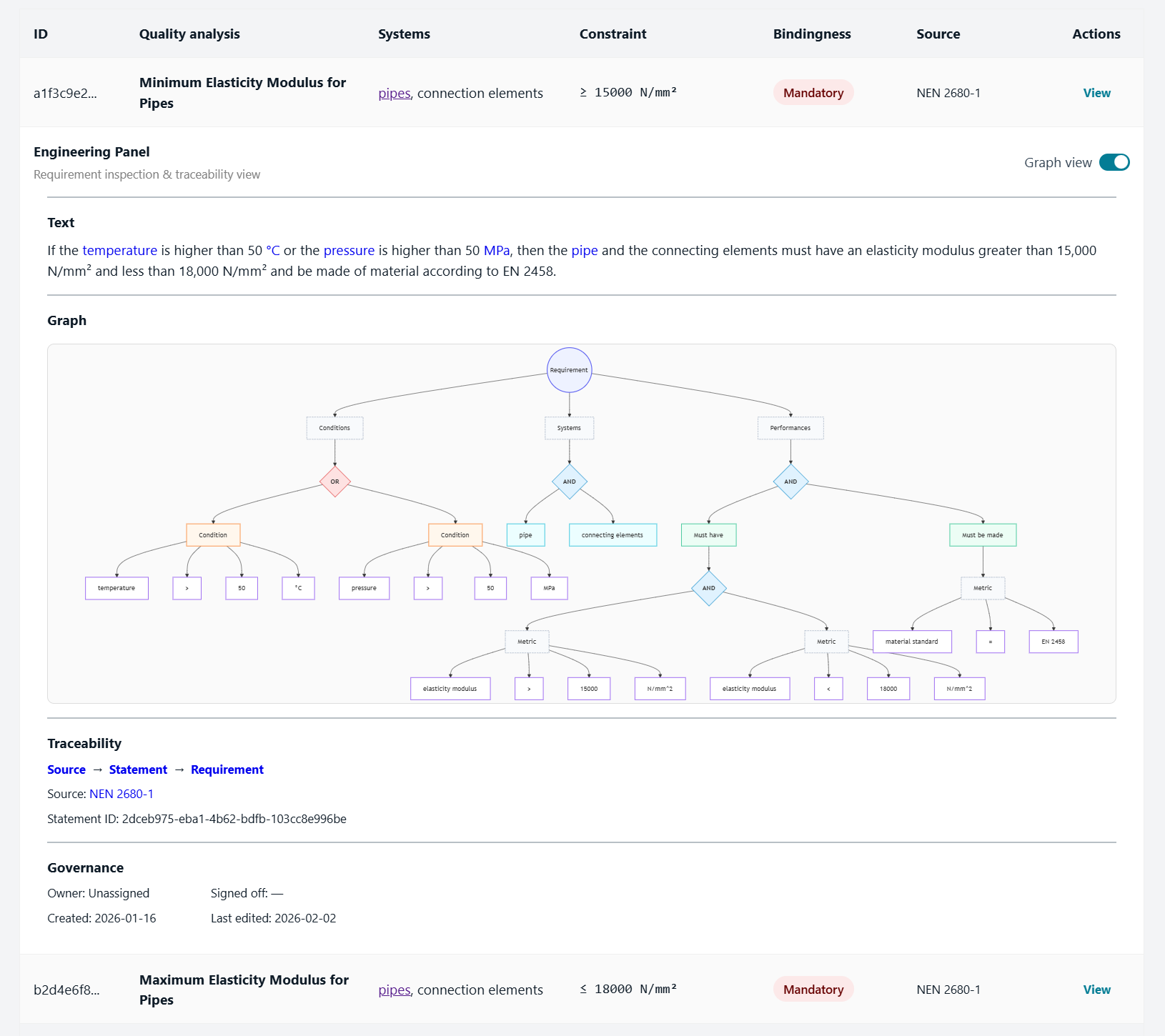Image resolution: width=1165 pixels, height=1036 pixels.
Task: Follow pipes link in Minimum Elasticity row
Action: (395, 93)
